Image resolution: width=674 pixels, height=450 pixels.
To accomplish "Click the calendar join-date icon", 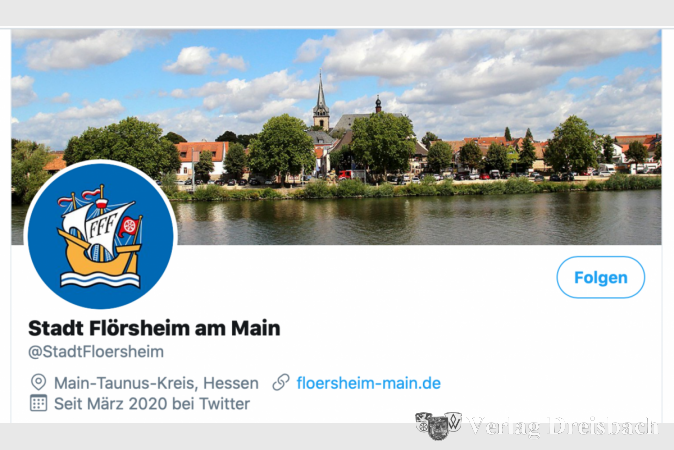I will click(38, 403).
